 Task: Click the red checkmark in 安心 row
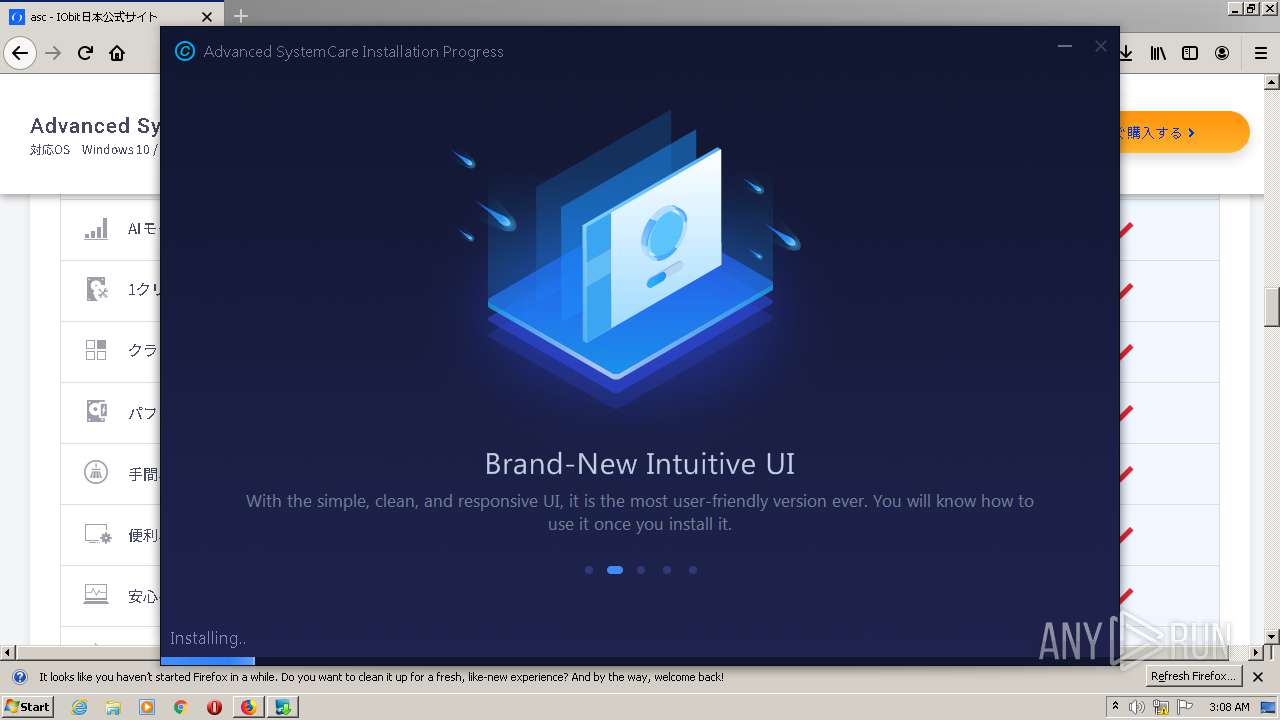pyautogui.click(x=1126, y=595)
